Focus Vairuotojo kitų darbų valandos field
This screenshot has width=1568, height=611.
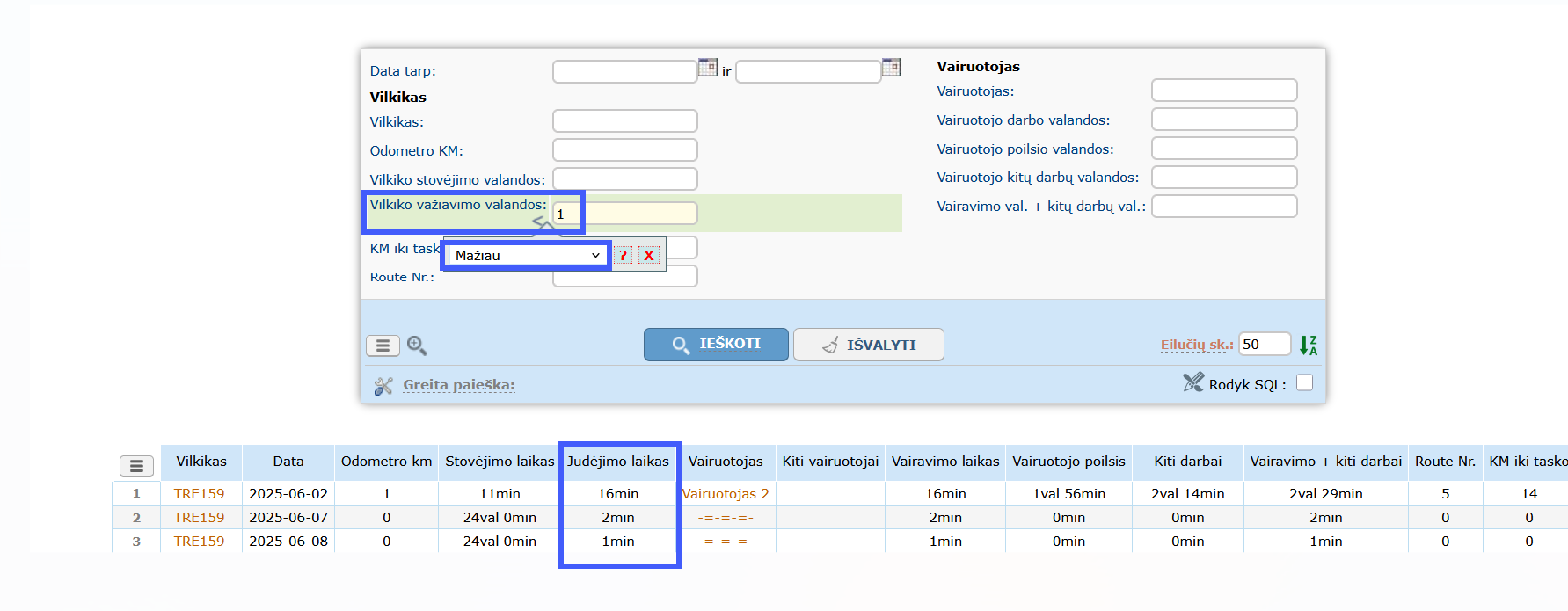(x=1224, y=177)
